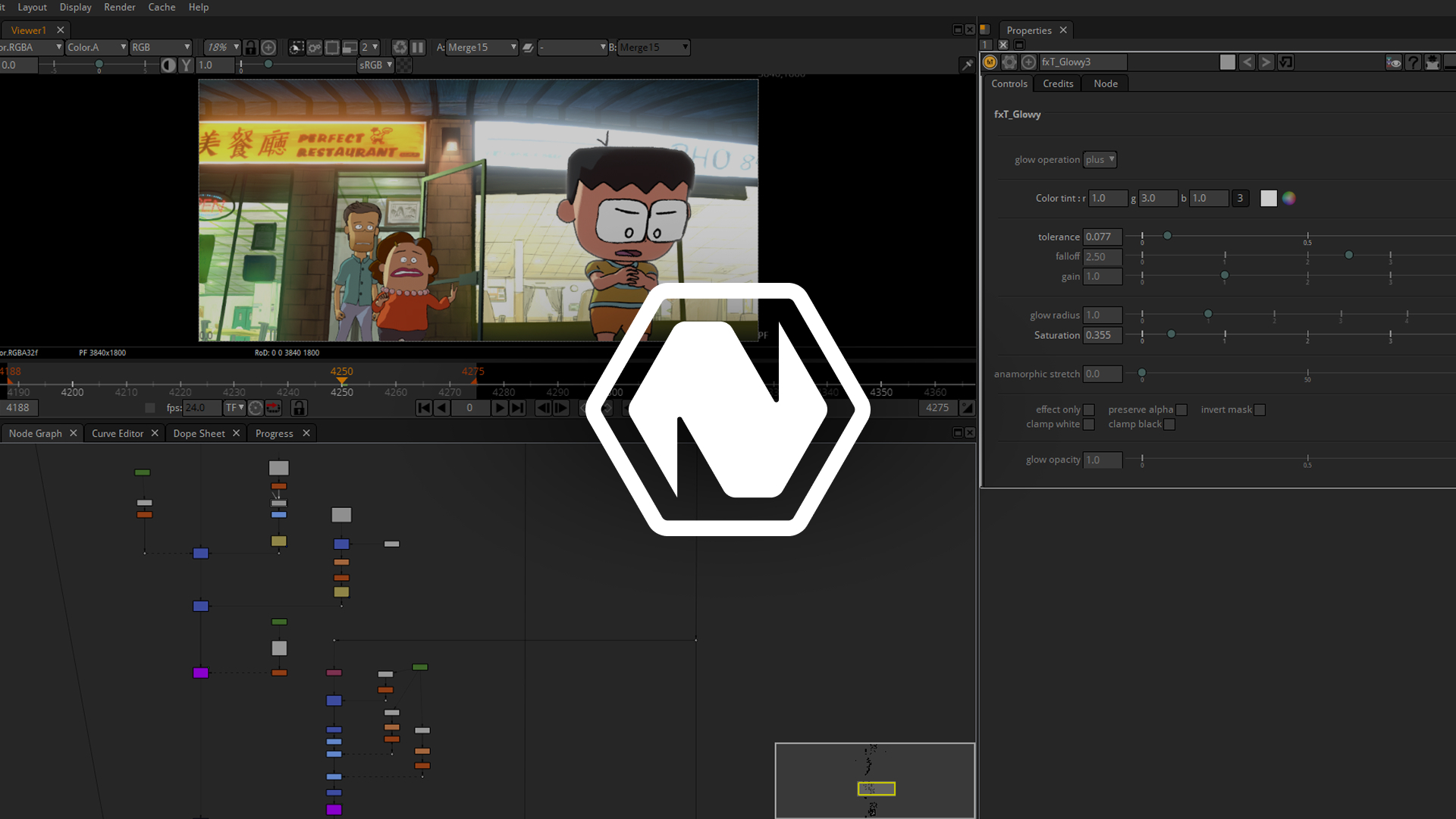Open the sRGB colorspace dropdown

tap(375, 65)
